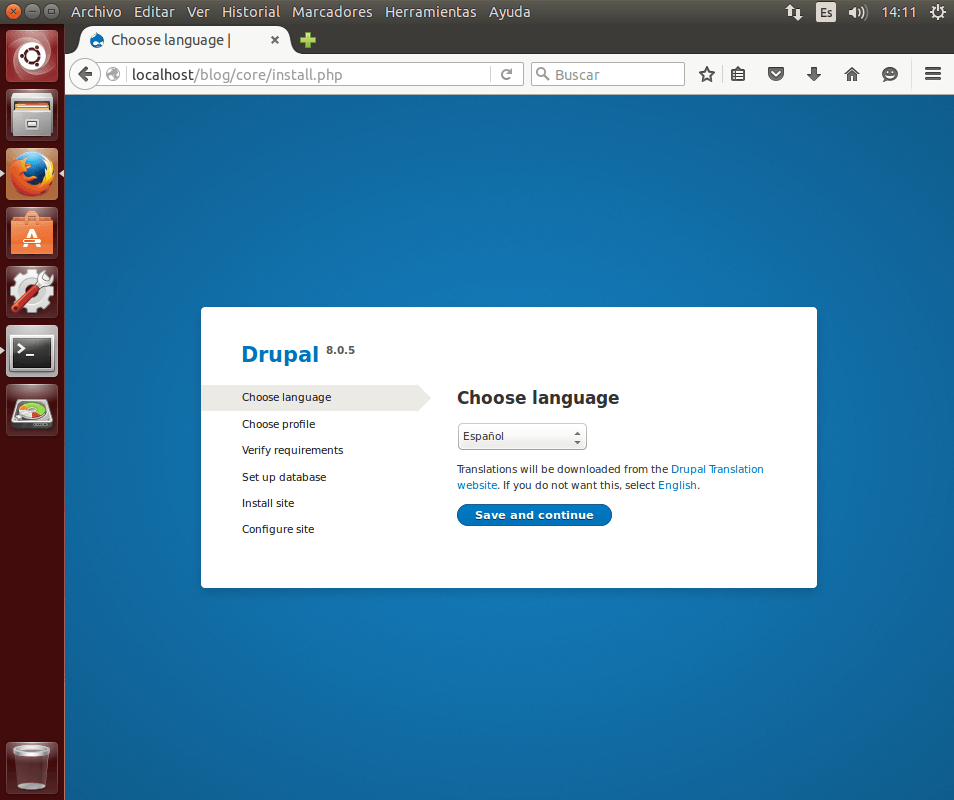Open the network indicator in top panel
Viewport: 954px width, 800px height.
(x=793, y=12)
